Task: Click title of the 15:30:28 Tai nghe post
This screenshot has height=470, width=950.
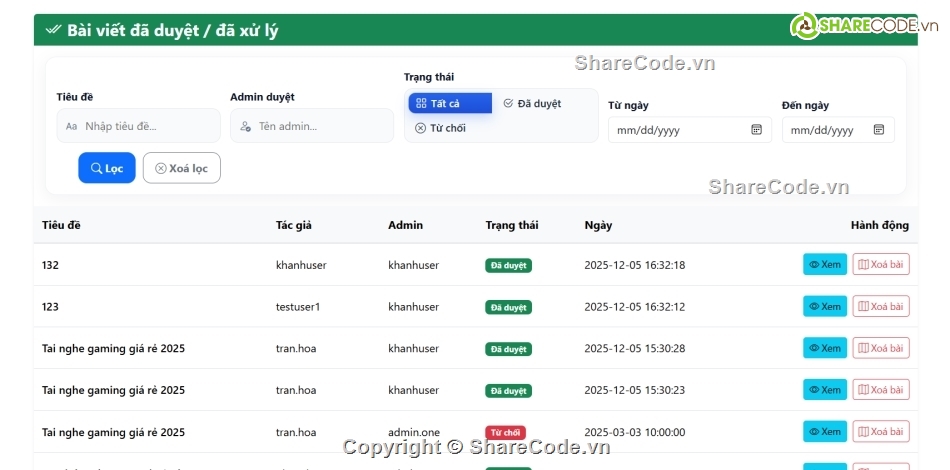Action: tap(113, 348)
